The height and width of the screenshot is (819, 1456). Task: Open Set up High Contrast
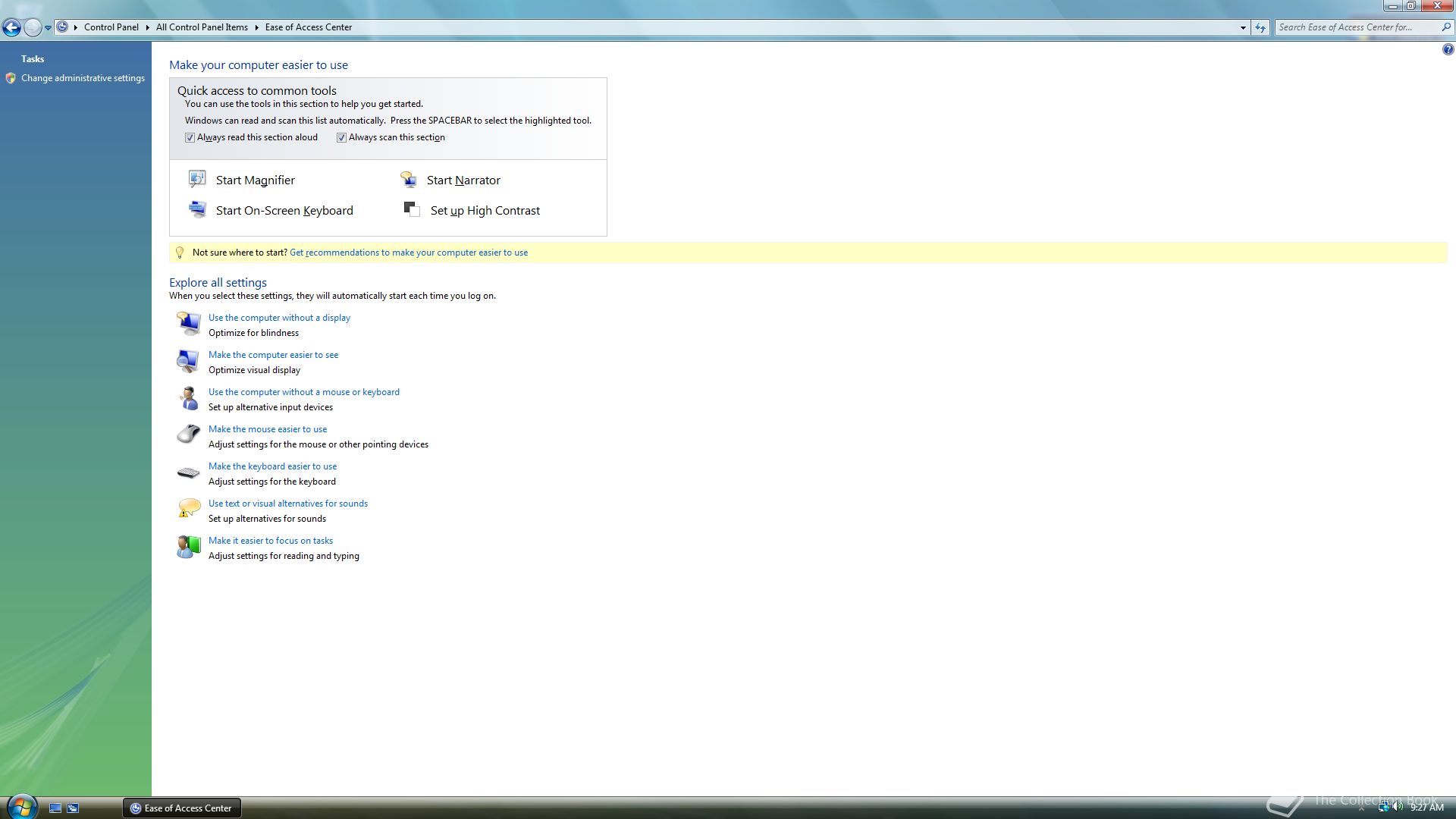point(485,210)
